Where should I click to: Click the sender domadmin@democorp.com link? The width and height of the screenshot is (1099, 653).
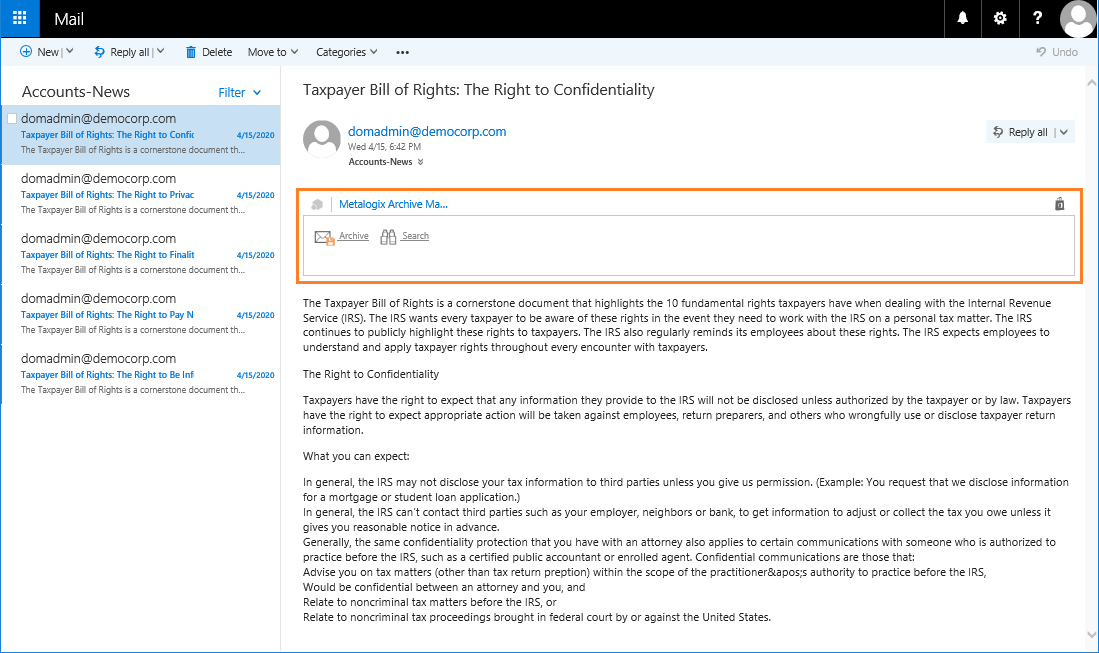427,131
